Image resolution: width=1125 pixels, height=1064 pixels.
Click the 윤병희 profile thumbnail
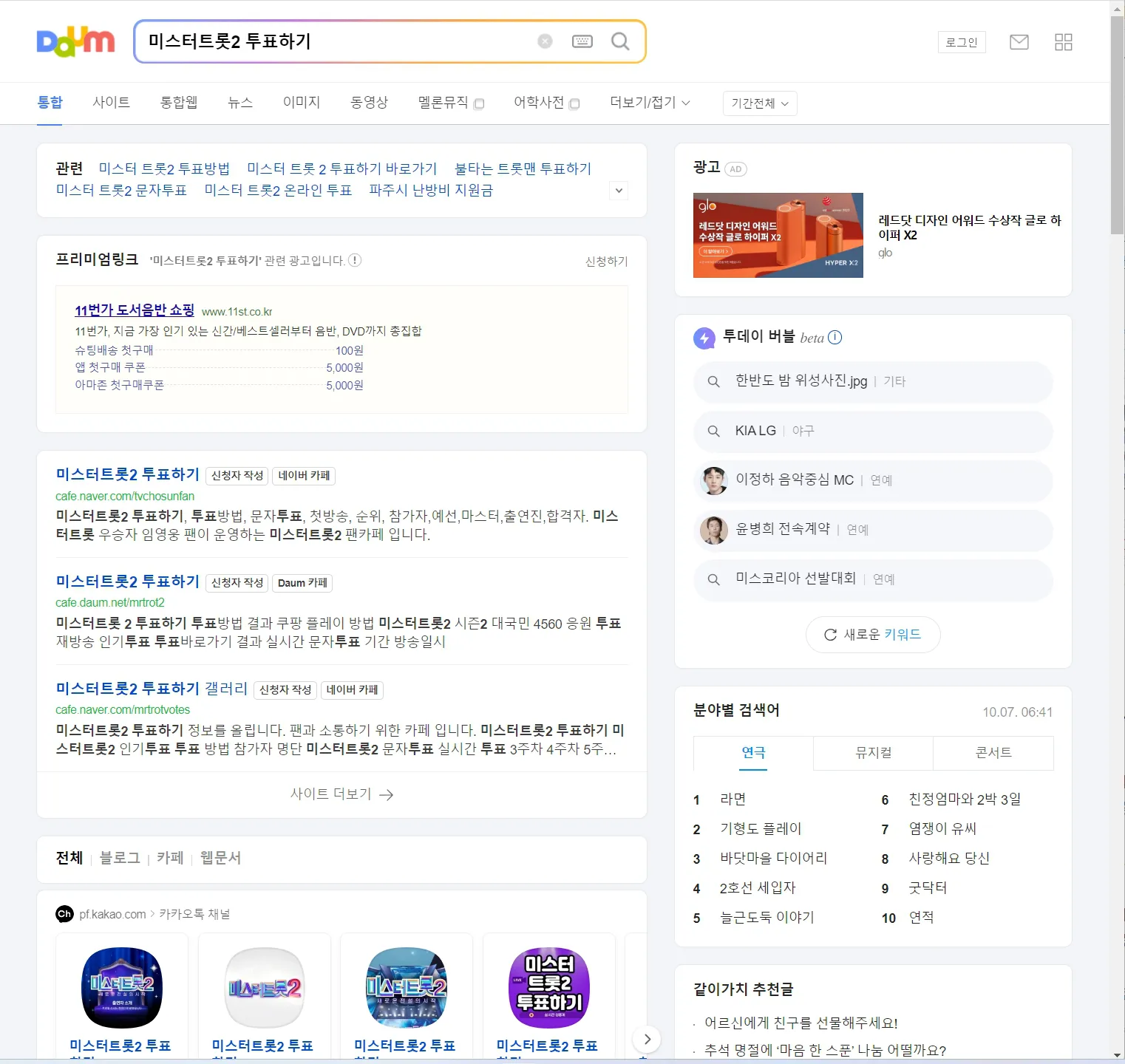click(714, 530)
